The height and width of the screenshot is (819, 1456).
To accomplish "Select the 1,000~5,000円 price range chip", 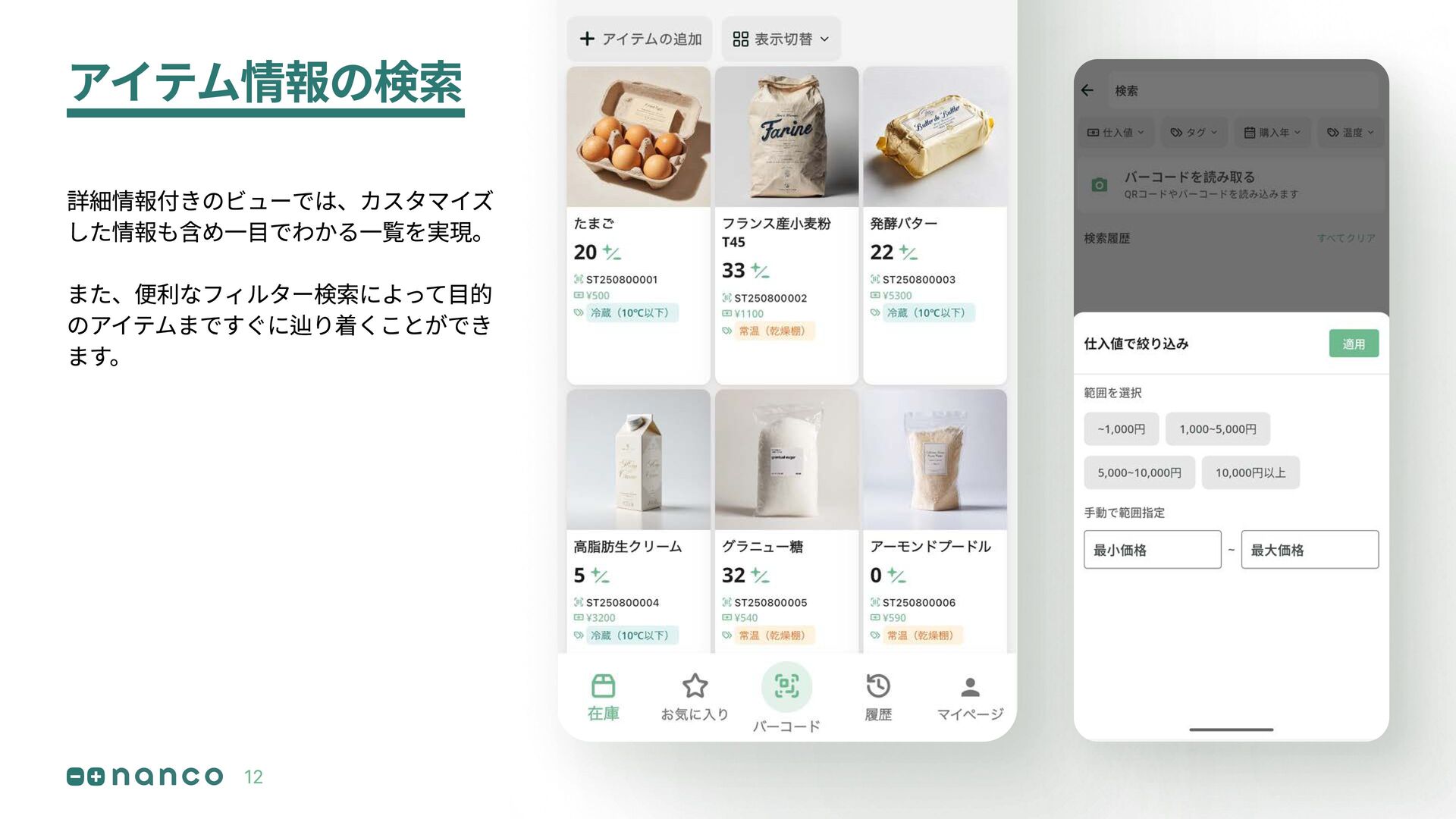I will [x=1217, y=429].
